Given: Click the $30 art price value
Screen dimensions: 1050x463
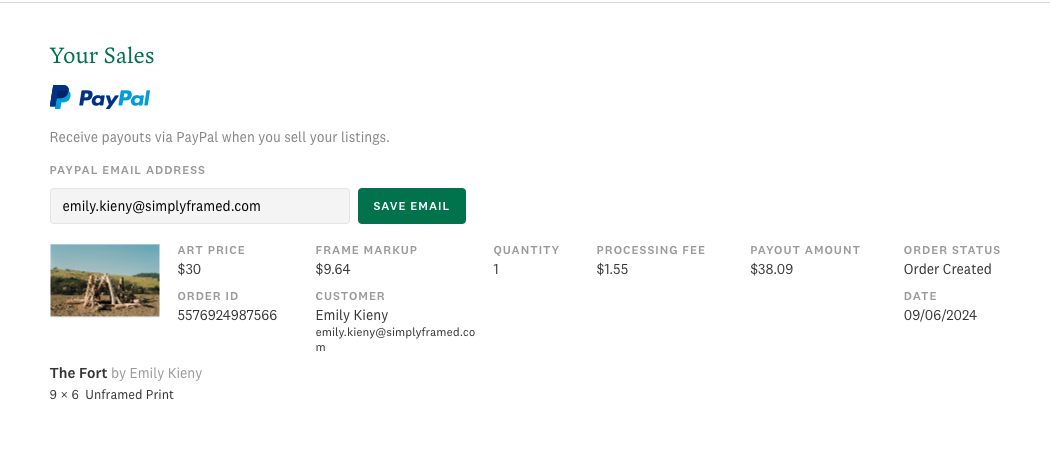Looking at the screenshot, I should click(x=189, y=269).
